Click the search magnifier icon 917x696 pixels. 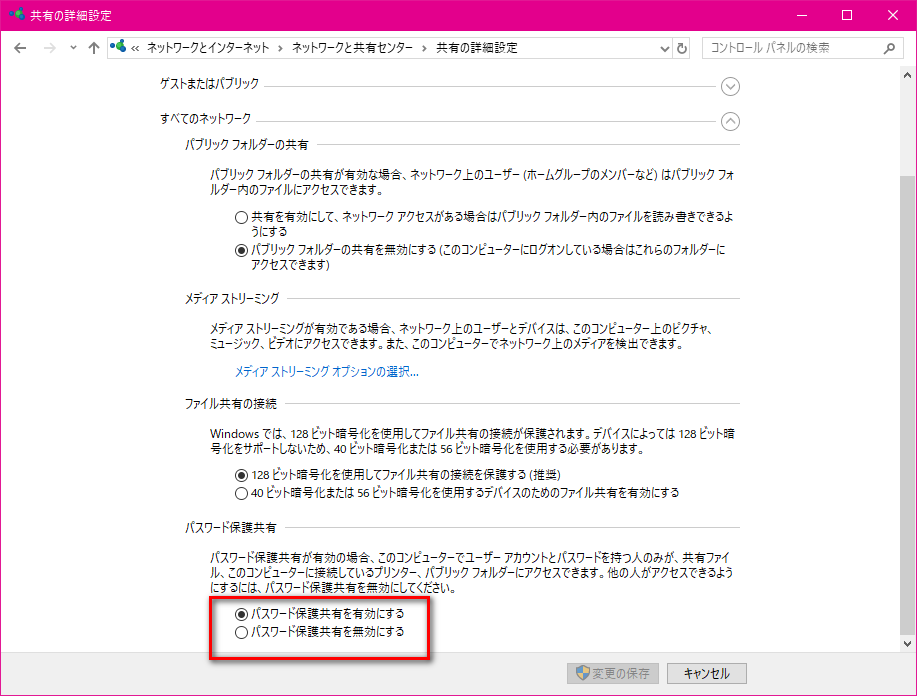pos(889,48)
